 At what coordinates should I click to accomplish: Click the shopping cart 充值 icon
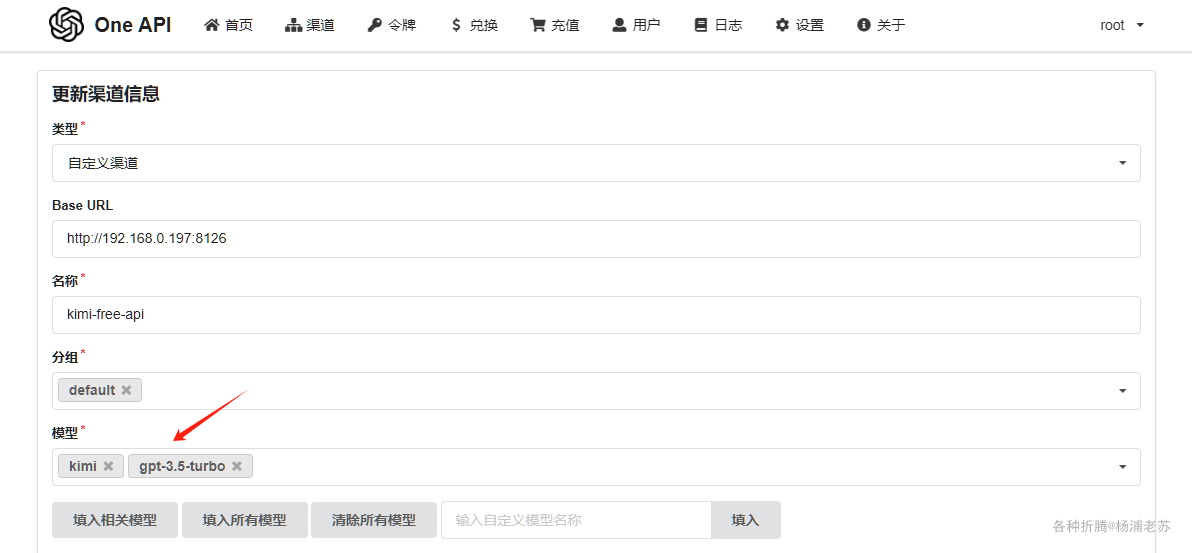coord(538,25)
